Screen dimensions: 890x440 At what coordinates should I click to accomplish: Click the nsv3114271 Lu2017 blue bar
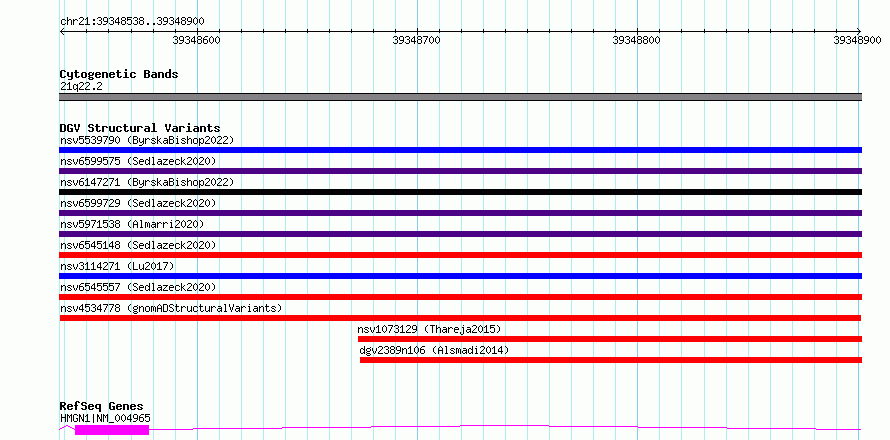(x=460, y=276)
